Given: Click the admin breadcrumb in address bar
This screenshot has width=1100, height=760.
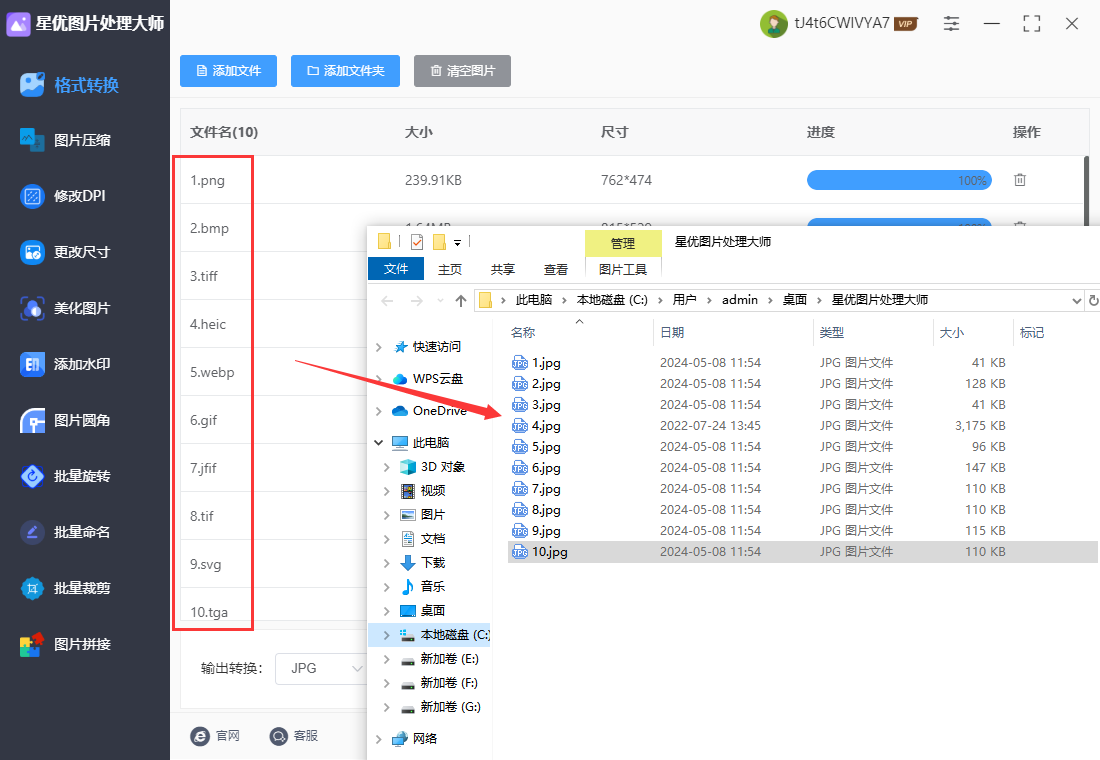Looking at the screenshot, I should pyautogui.click(x=740, y=300).
